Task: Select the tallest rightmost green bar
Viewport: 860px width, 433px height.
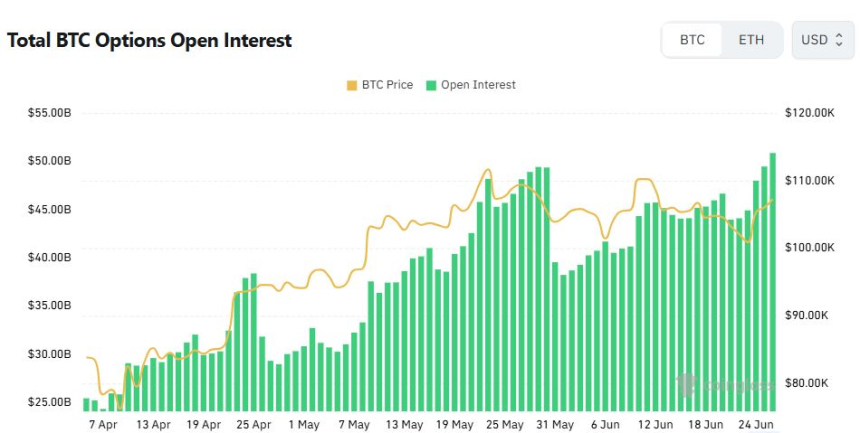Action: click(x=773, y=282)
